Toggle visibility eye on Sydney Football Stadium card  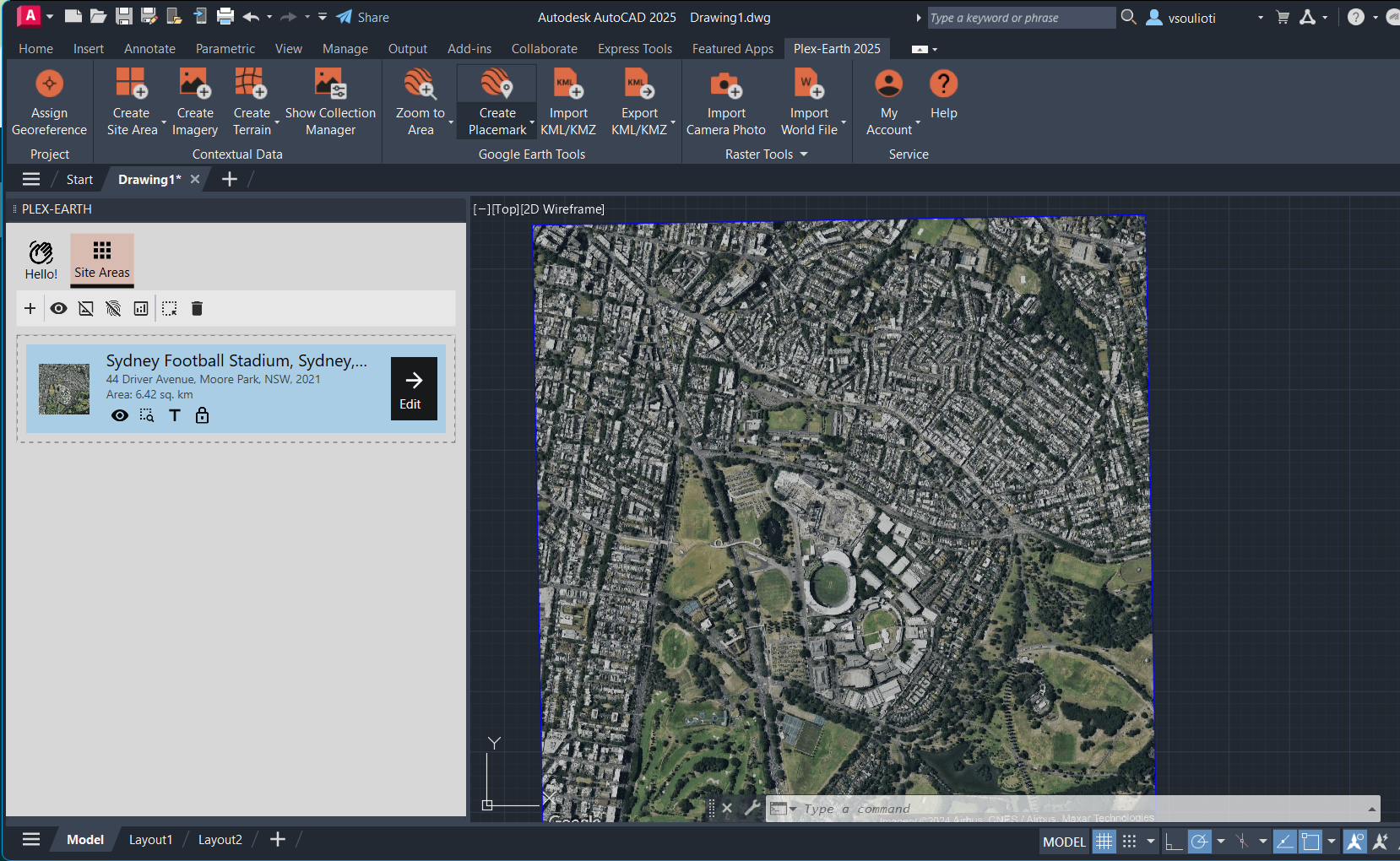(x=120, y=415)
